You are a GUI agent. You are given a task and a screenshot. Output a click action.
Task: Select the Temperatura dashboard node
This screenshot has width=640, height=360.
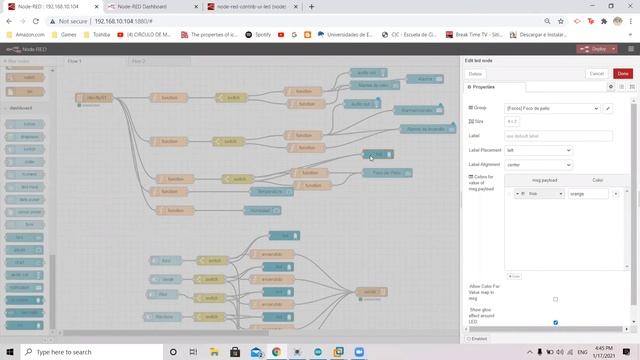click(271, 191)
